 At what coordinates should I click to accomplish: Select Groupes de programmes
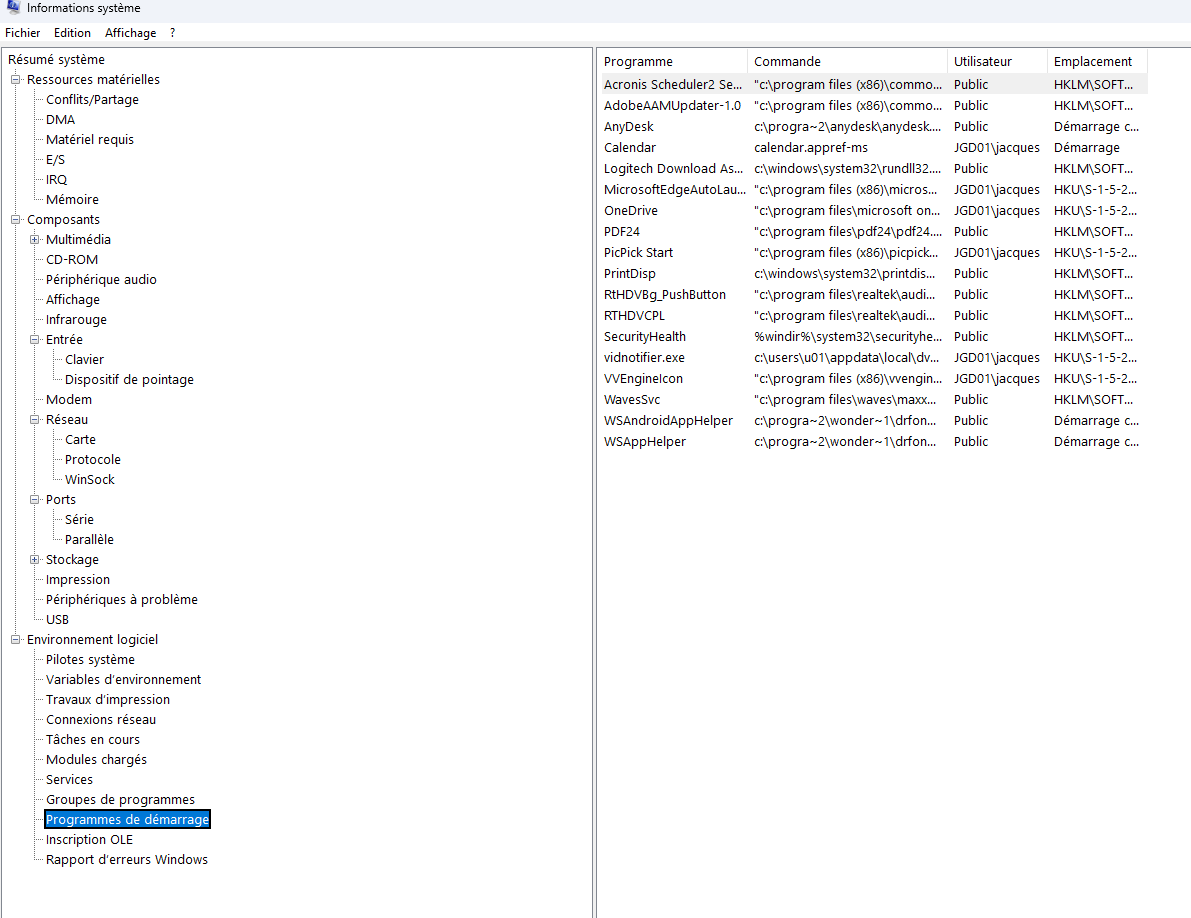coord(120,799)
